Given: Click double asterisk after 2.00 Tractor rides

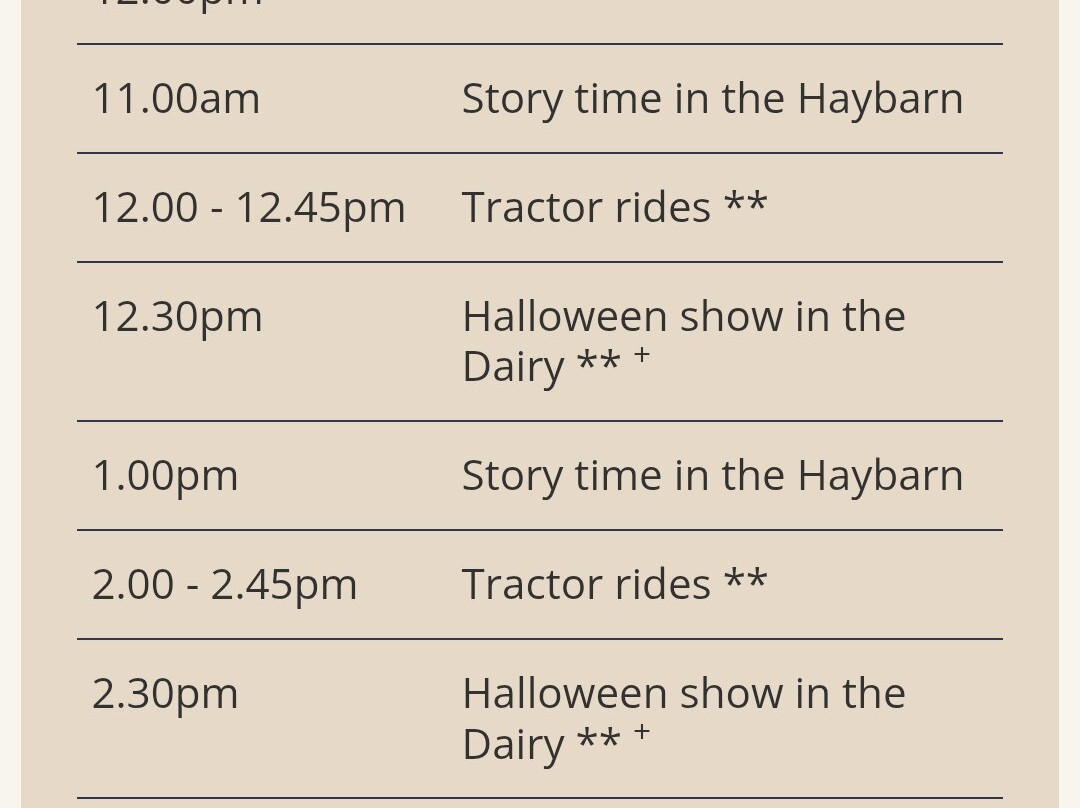Looking at the screenshot, I should click(745, 581).
